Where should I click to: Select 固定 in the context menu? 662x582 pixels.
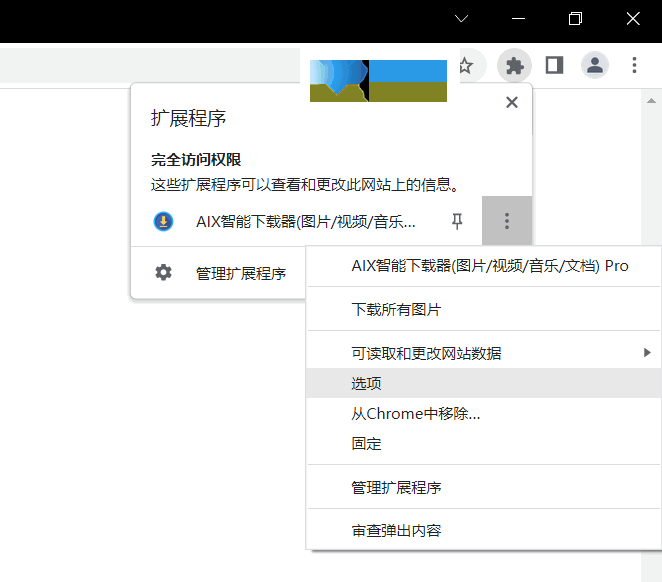483,444
